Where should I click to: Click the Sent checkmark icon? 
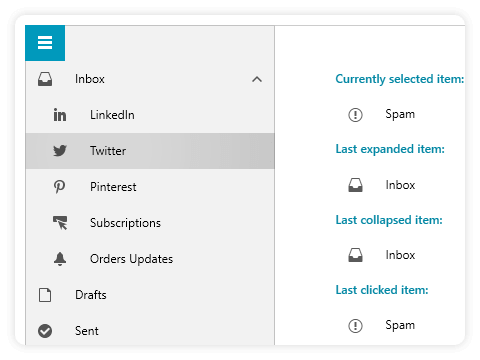tap(45, 331)
